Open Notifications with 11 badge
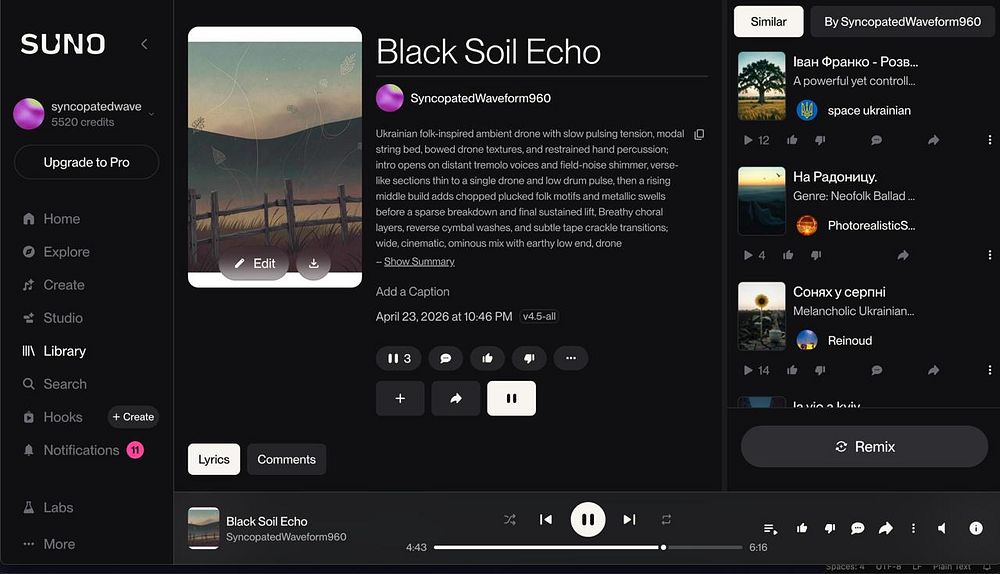 (x=83, y=450)
